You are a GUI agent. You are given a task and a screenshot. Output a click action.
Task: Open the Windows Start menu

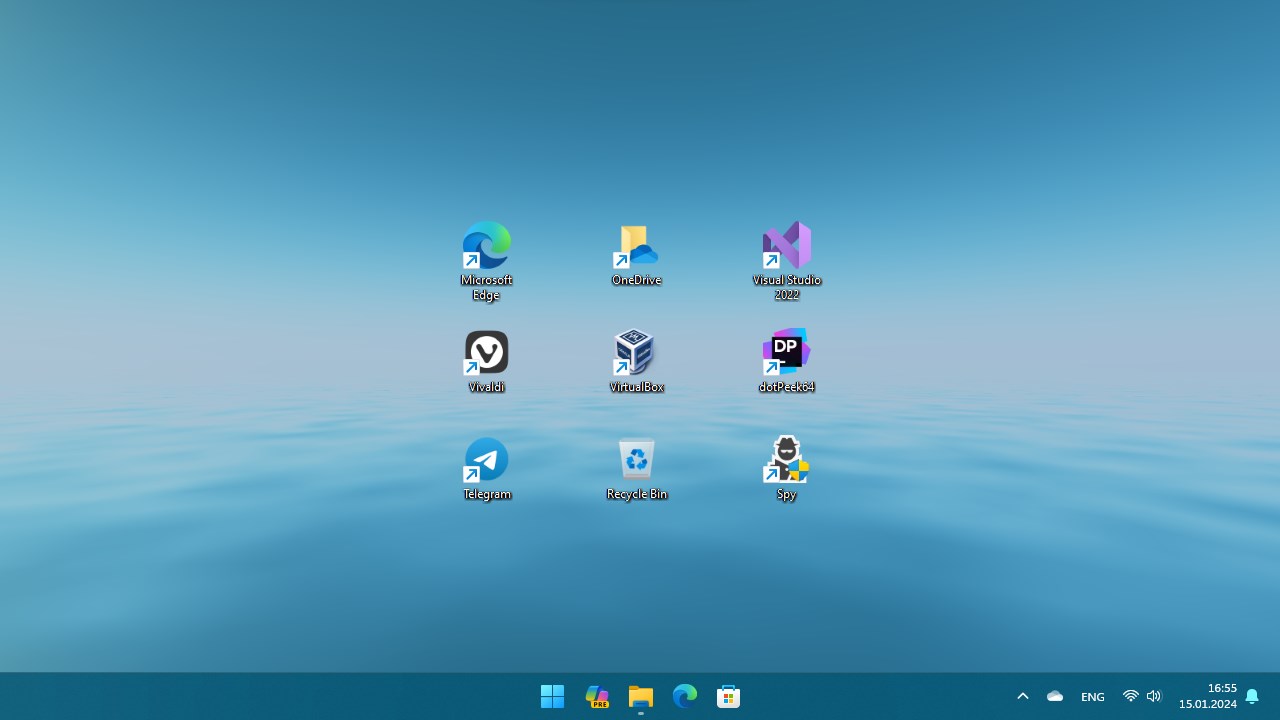click(552, 696)
